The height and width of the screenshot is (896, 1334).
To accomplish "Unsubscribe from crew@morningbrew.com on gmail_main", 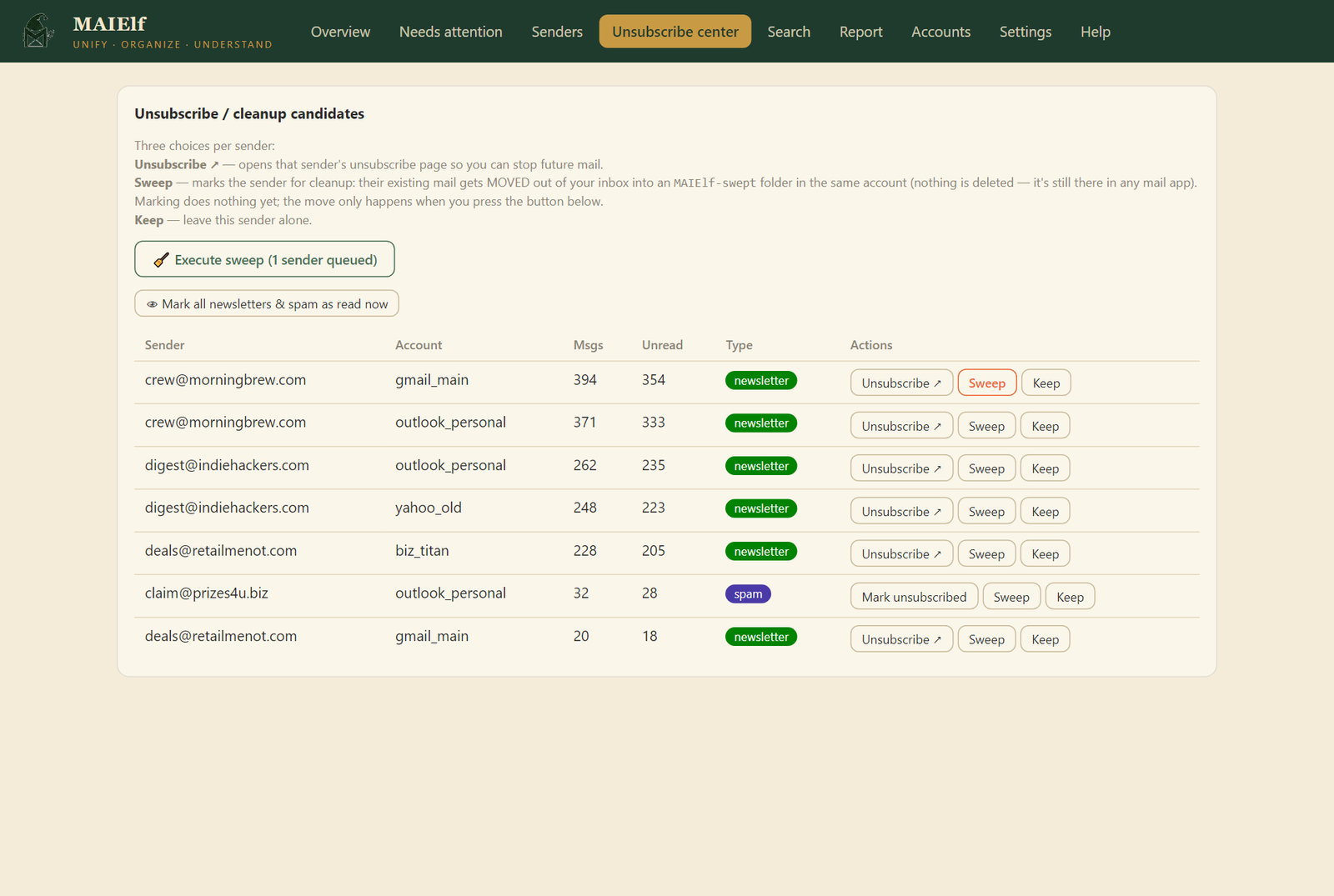I will 901,383.
